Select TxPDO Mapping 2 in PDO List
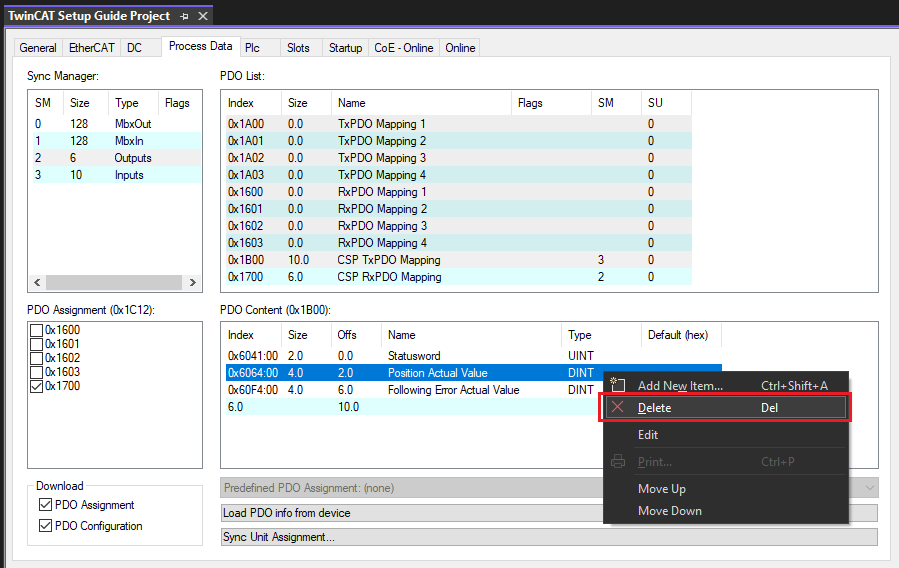Viewport: 899px width, 568px height. 459,141
